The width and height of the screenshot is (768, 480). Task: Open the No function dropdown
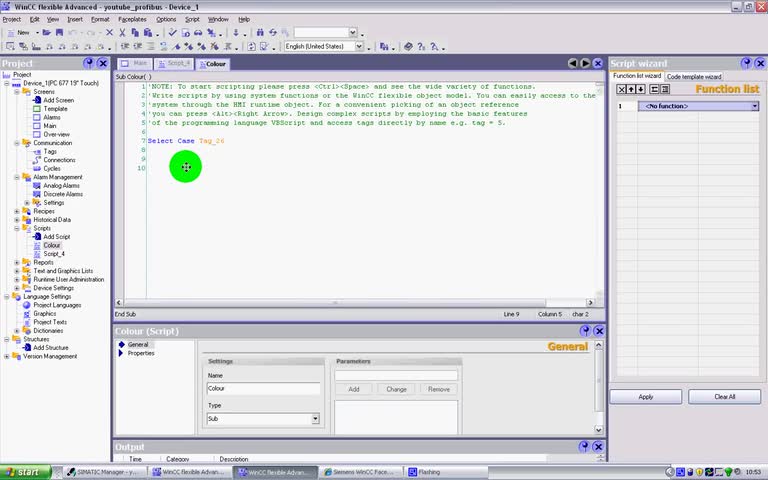(x=755, y=106)
